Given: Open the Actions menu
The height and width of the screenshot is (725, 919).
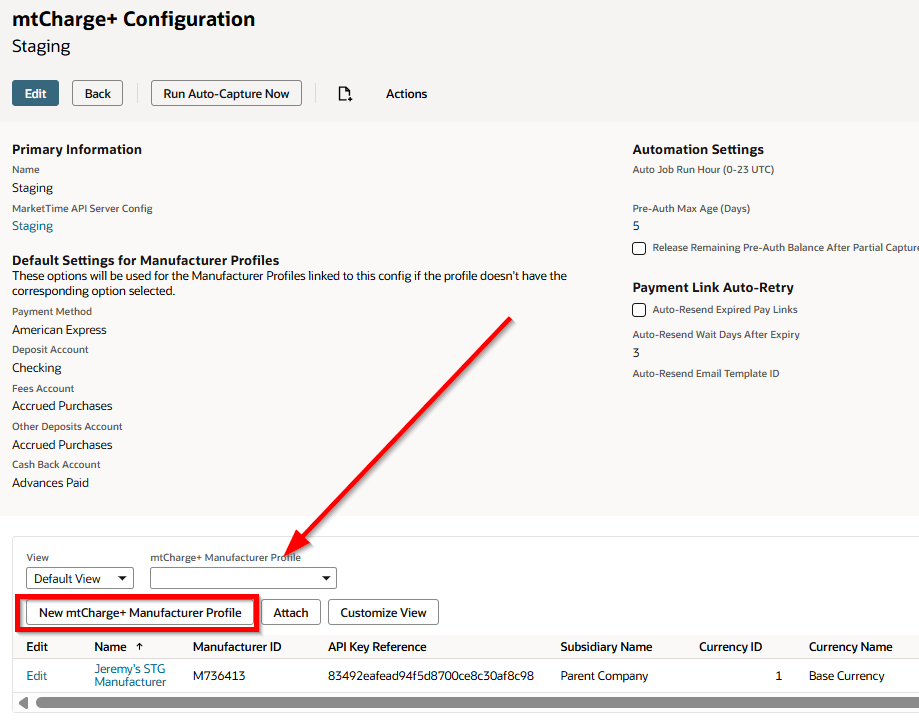Looking at the screenshot, I should pos(406,94).
